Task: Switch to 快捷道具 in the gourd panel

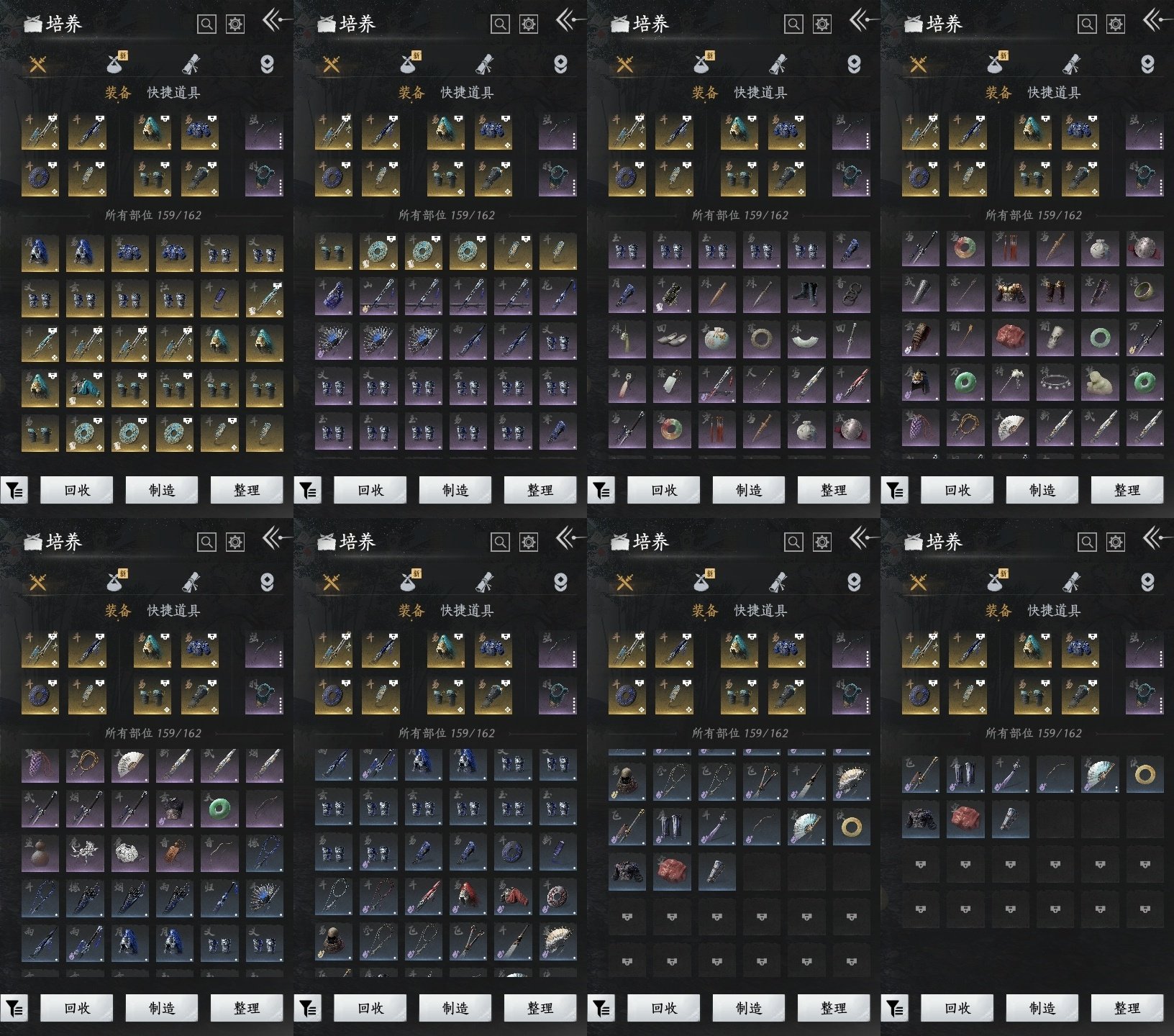Action: (173, 611)
